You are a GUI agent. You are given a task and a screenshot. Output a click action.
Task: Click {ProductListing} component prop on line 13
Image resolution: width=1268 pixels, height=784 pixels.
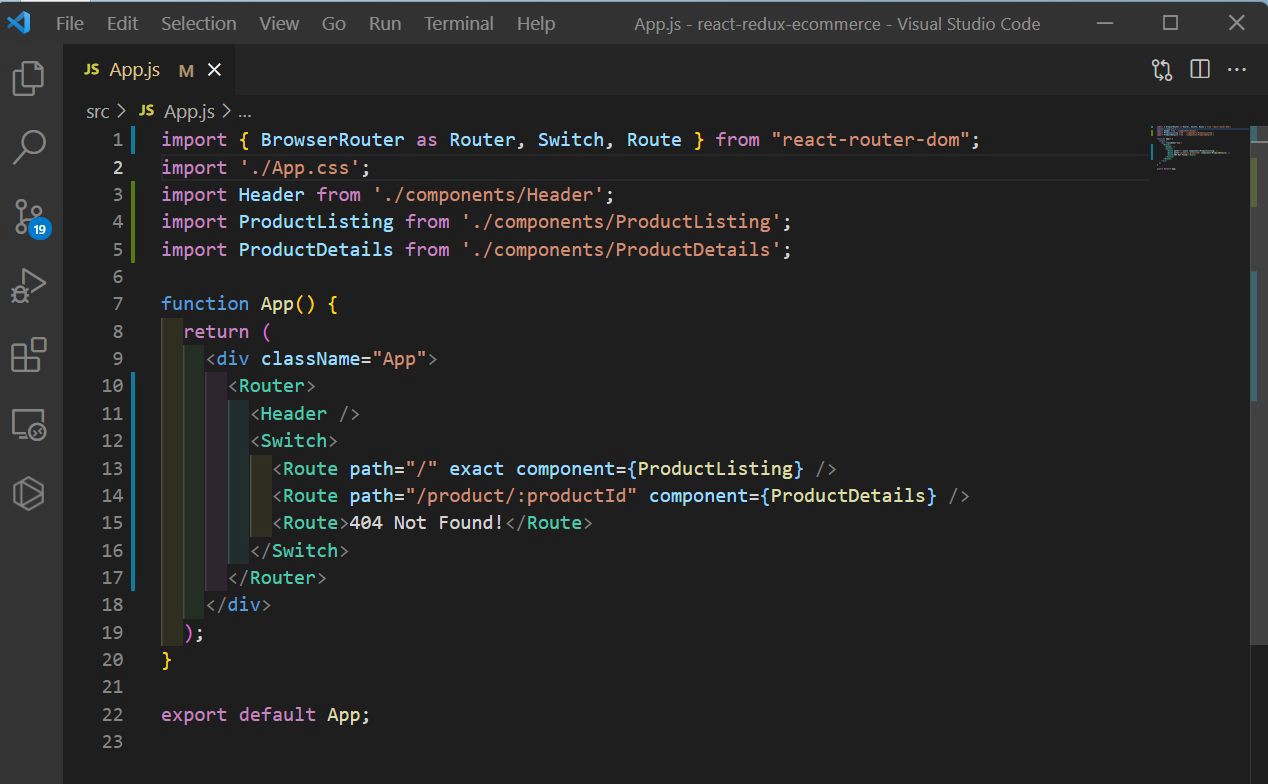(716, 468)
